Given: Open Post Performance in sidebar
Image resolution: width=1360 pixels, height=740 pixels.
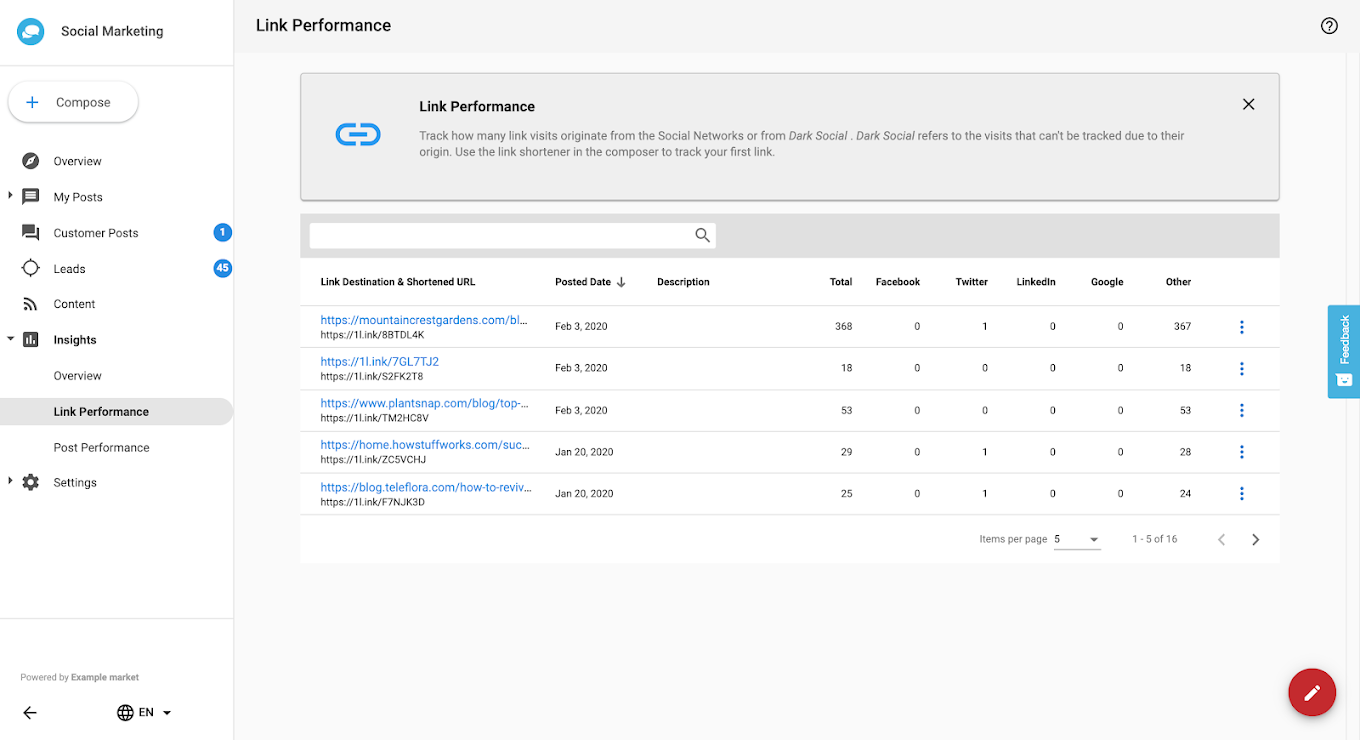Looking at the screenshot, I should (101, 447).
